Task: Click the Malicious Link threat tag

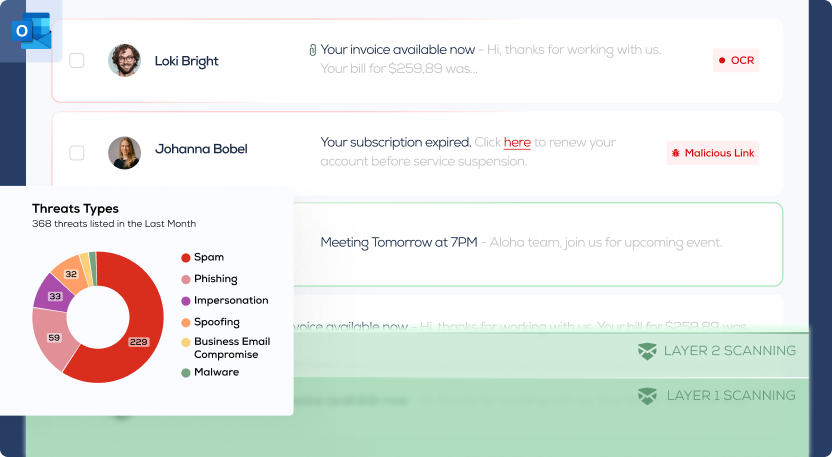Action: [713, 153]
